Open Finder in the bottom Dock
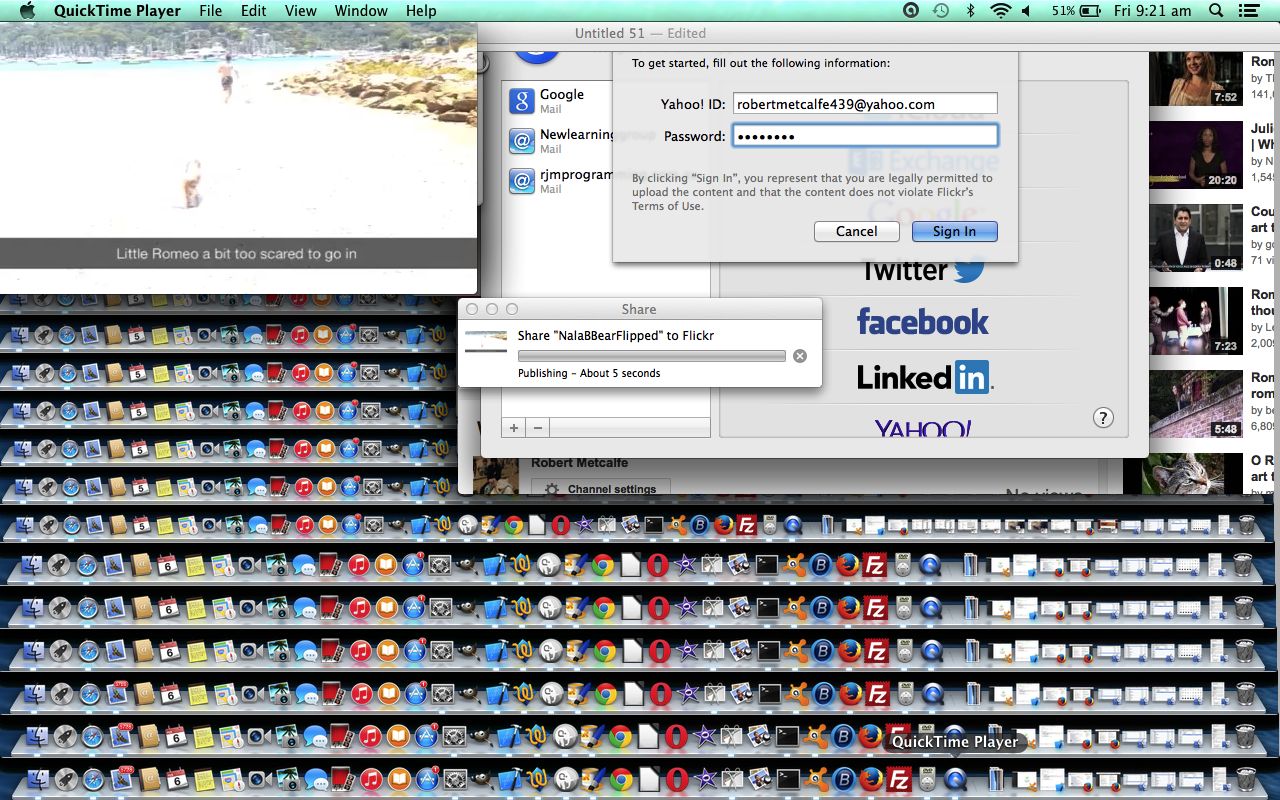 [x=38, y=780]
